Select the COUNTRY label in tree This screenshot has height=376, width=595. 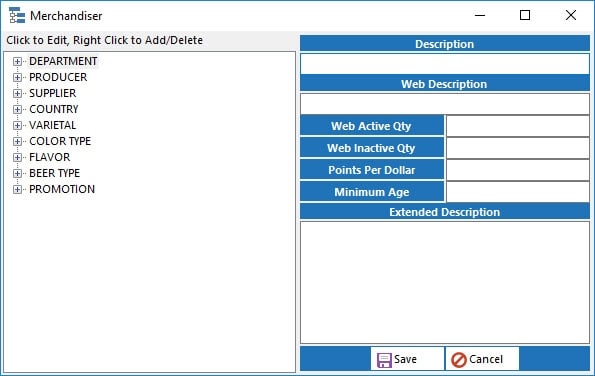54,109
